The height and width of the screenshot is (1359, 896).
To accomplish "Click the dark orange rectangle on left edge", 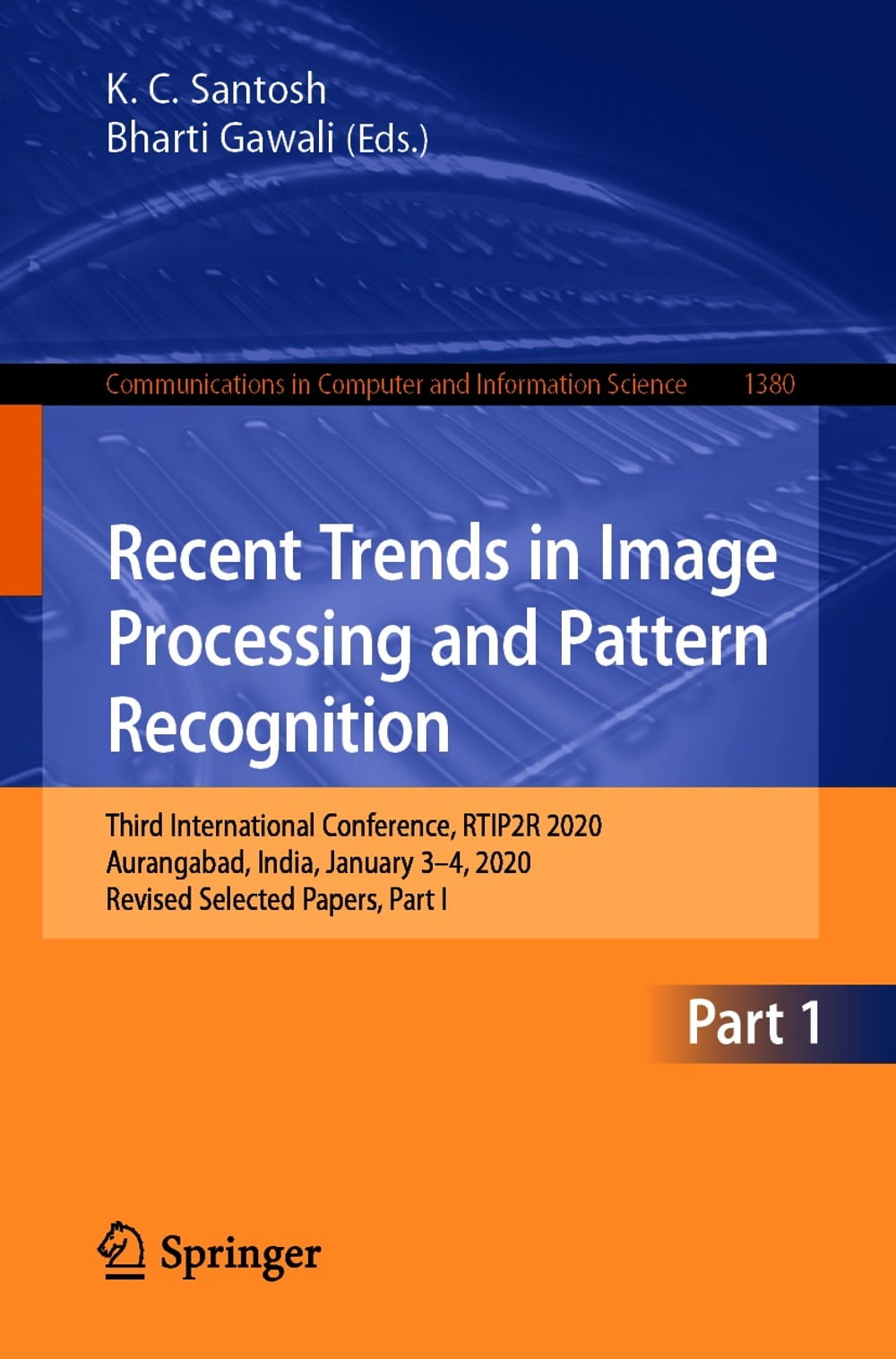I will point(21,499).
